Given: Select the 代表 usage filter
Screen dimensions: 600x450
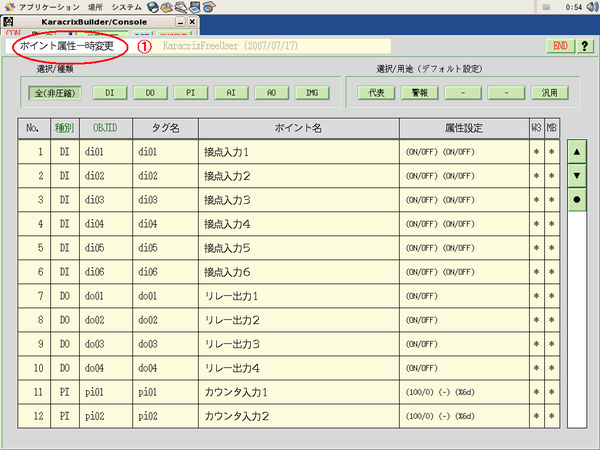Looking at the screenshot, I should point(376,93).
